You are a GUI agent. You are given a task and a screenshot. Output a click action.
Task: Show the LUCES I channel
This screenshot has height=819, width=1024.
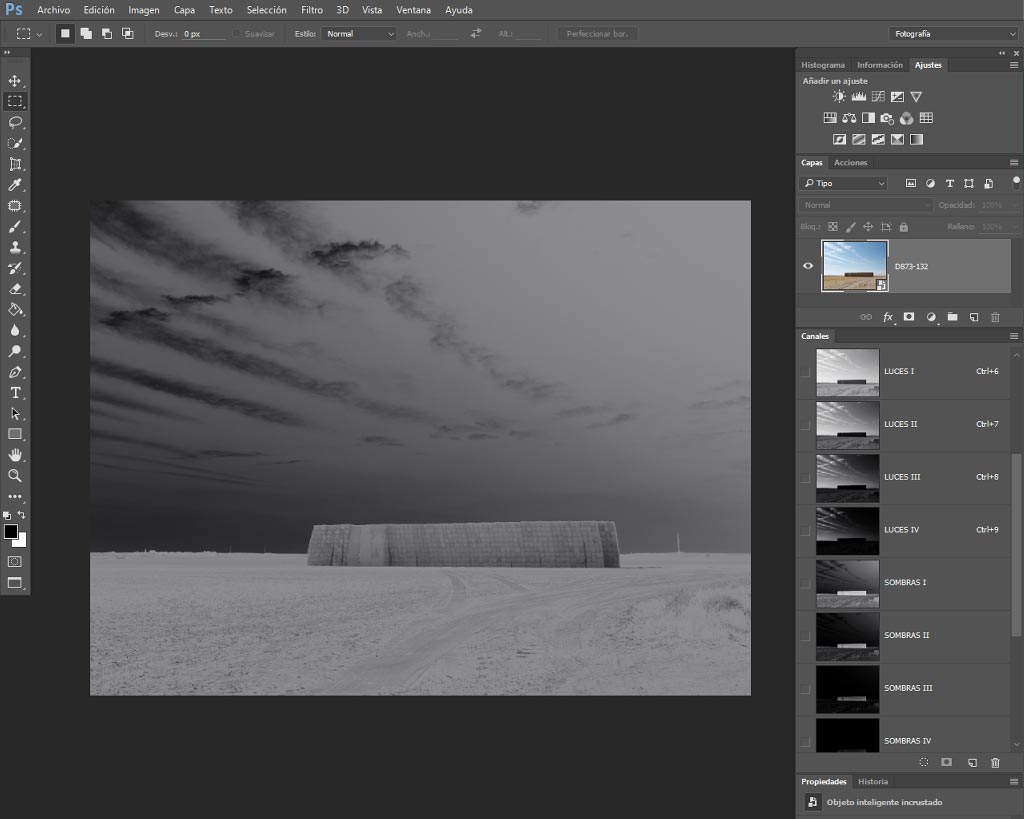[x=805, y=372]
